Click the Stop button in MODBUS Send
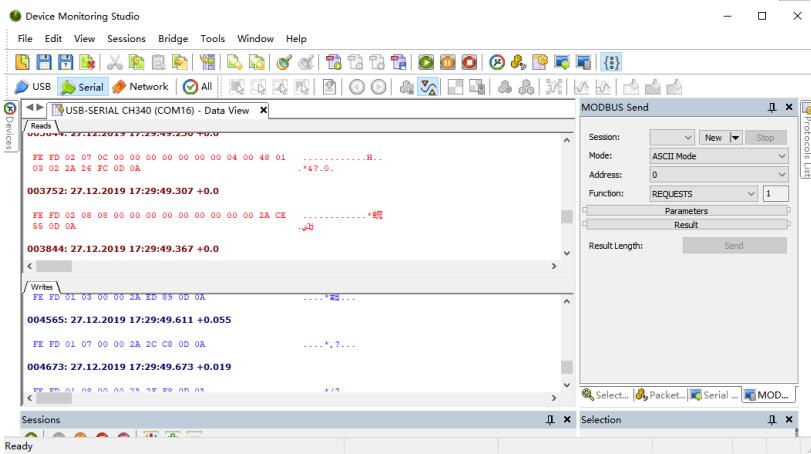Image resolution: width=811 pixels, height=454 pixels. click(765, 138)
